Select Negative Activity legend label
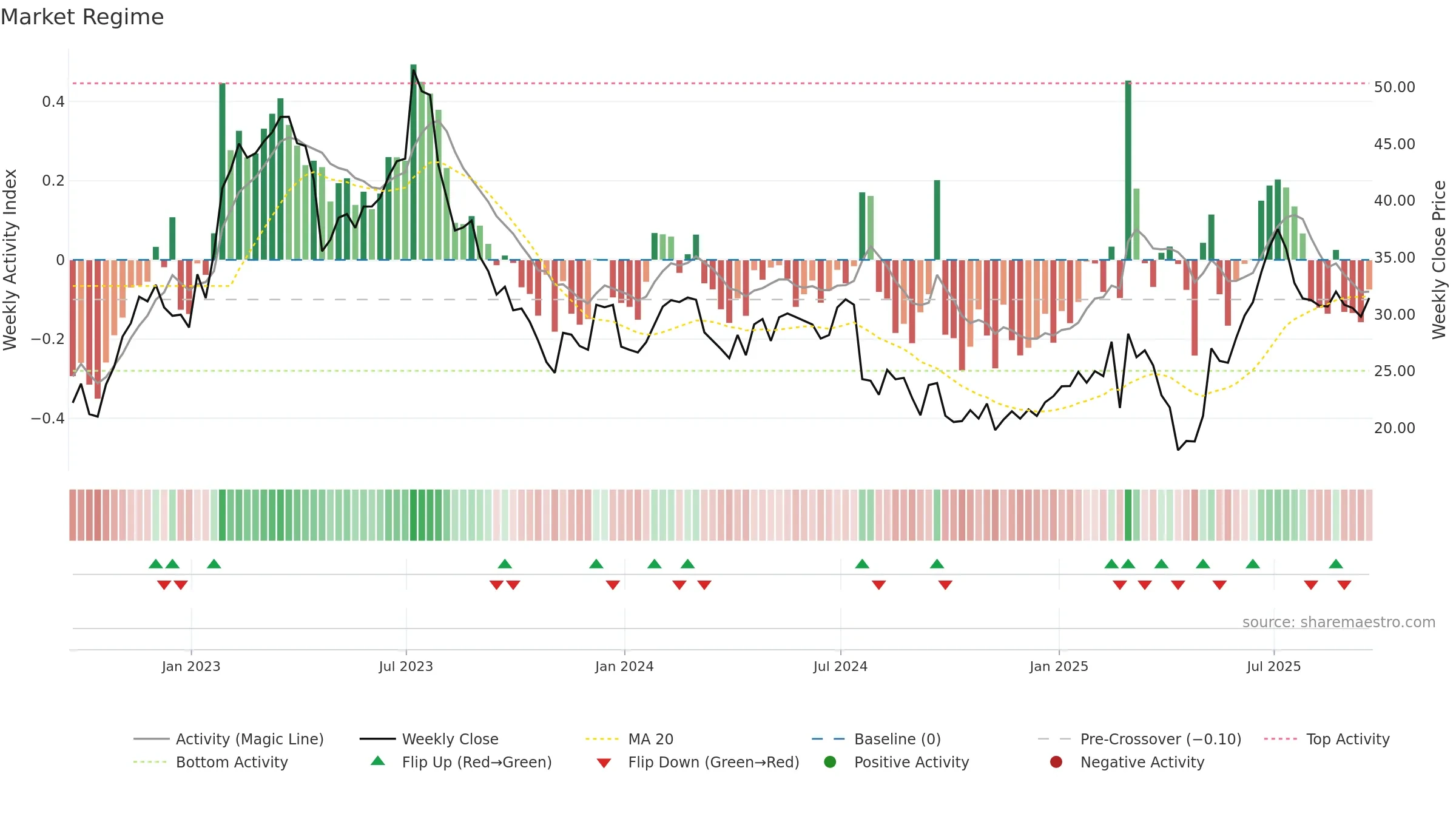1456x819 pixels. click(x=1142, y=762)
